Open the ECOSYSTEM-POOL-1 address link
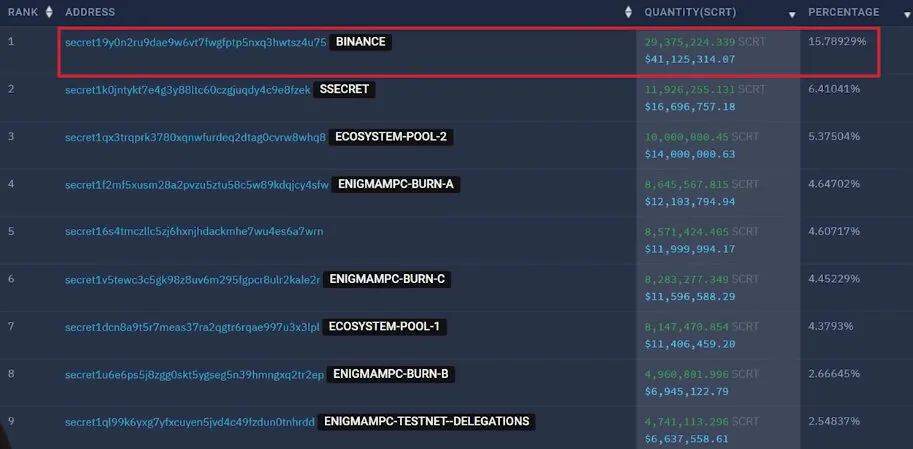913x449 pixels. [192, 327]
